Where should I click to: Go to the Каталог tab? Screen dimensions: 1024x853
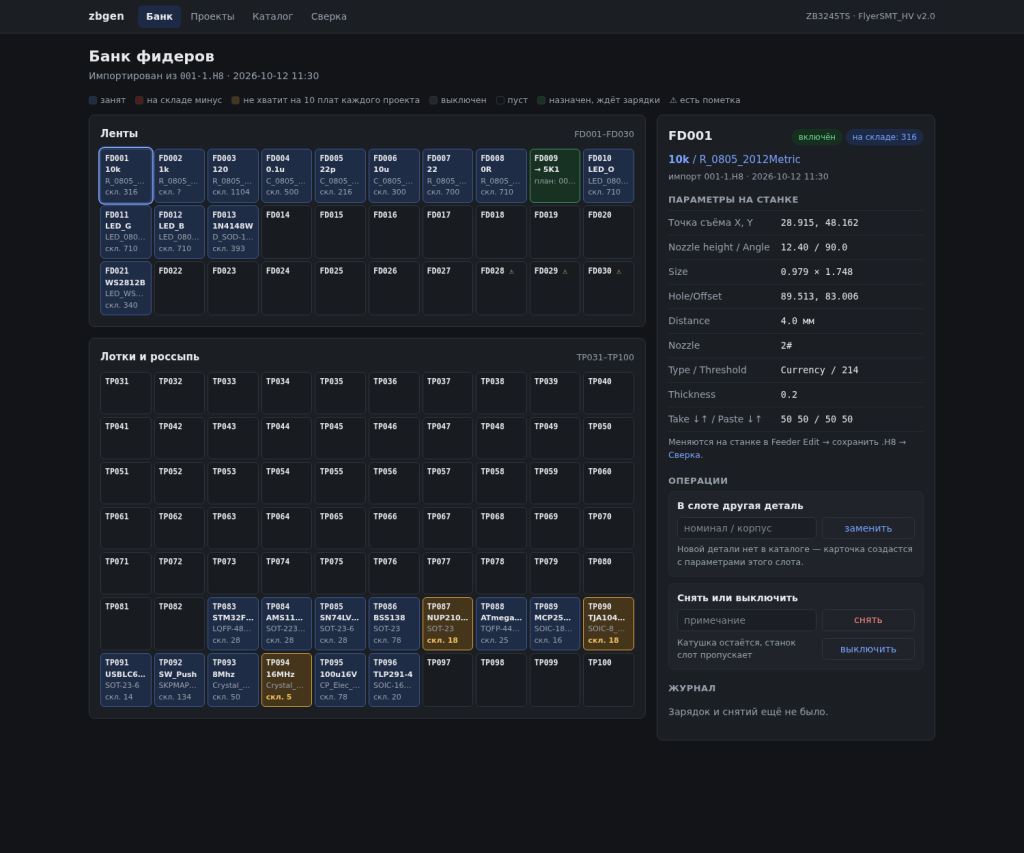(x=272, y=16)
